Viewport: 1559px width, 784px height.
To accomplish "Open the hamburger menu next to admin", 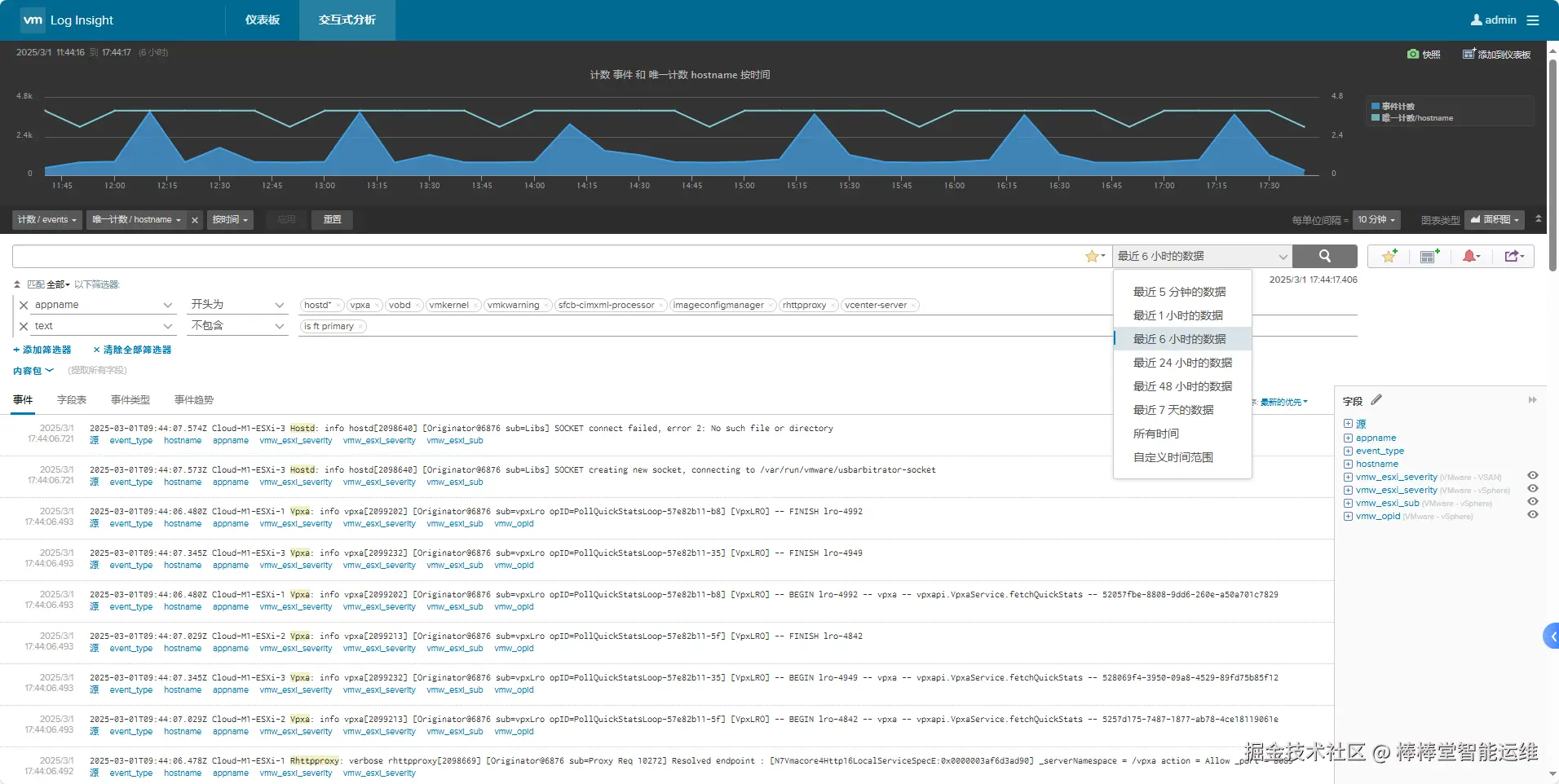I will click(x=1533, y=20).
